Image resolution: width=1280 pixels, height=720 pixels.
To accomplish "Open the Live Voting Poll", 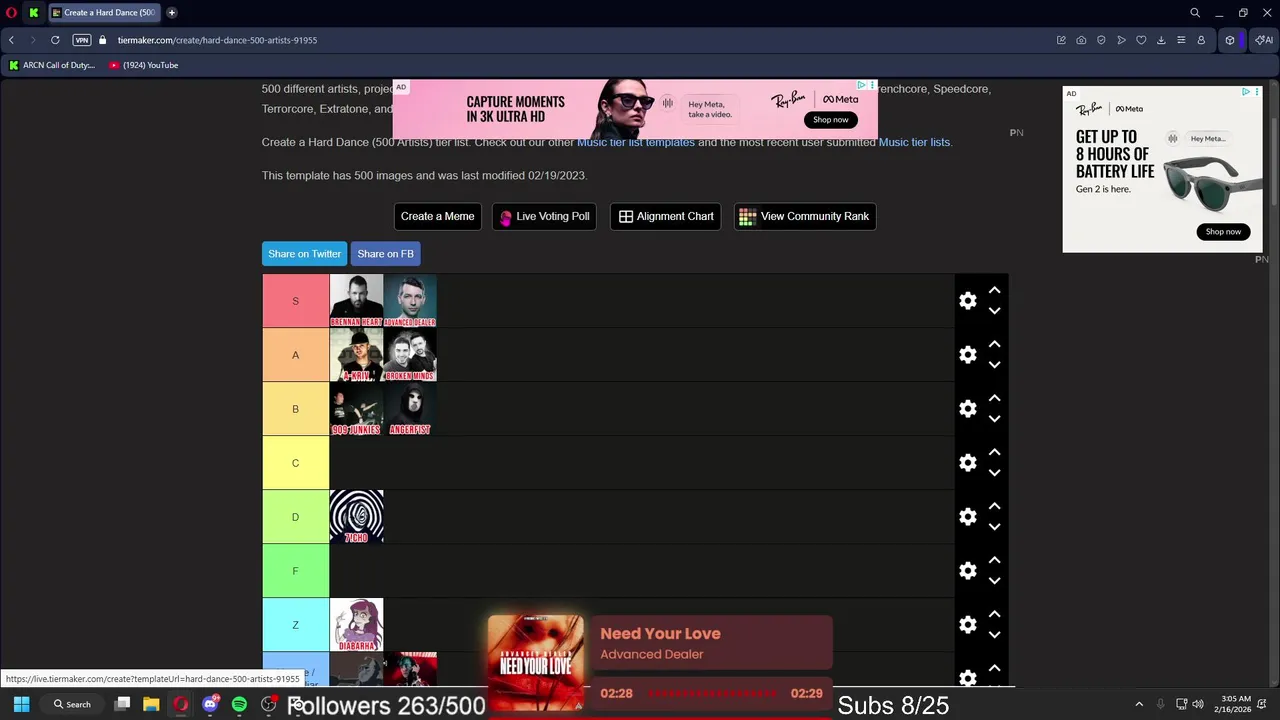I will pos(544,216).
